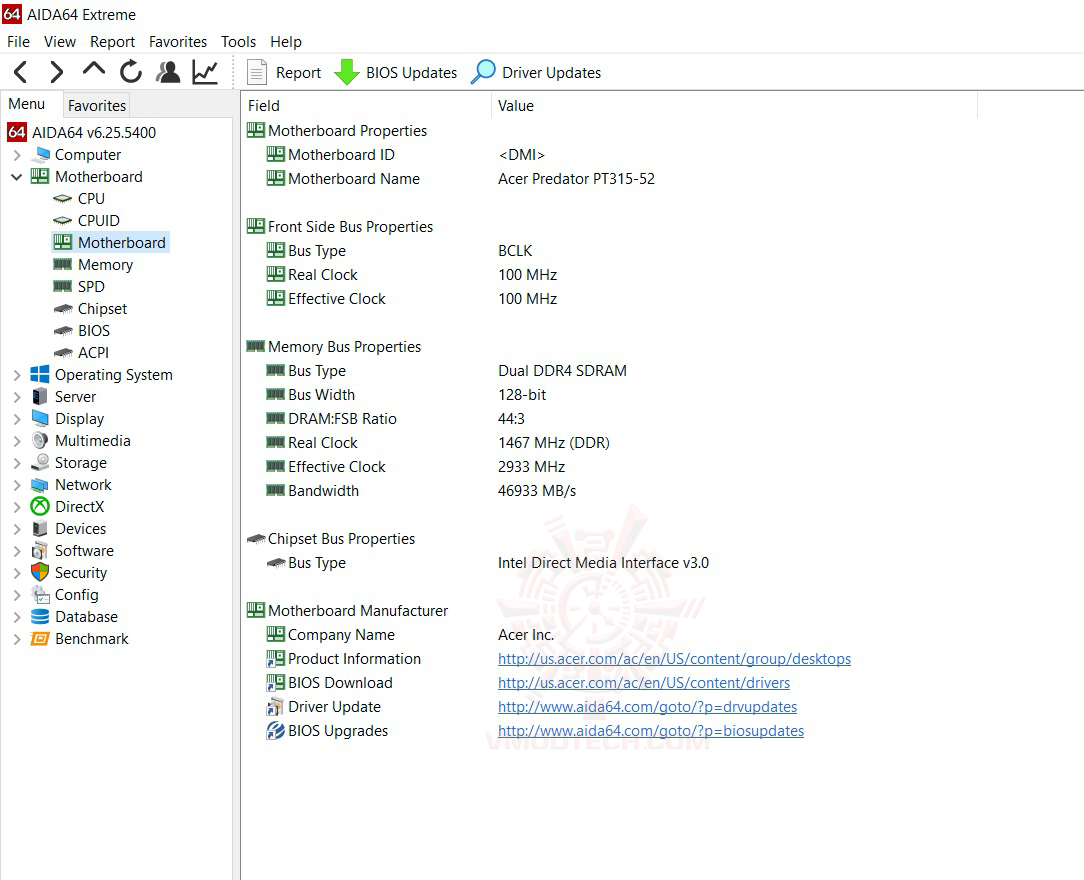The image size is (1084, 880).
Task: Click the up-level arrow toolbar icon
Action: [93, 71]
